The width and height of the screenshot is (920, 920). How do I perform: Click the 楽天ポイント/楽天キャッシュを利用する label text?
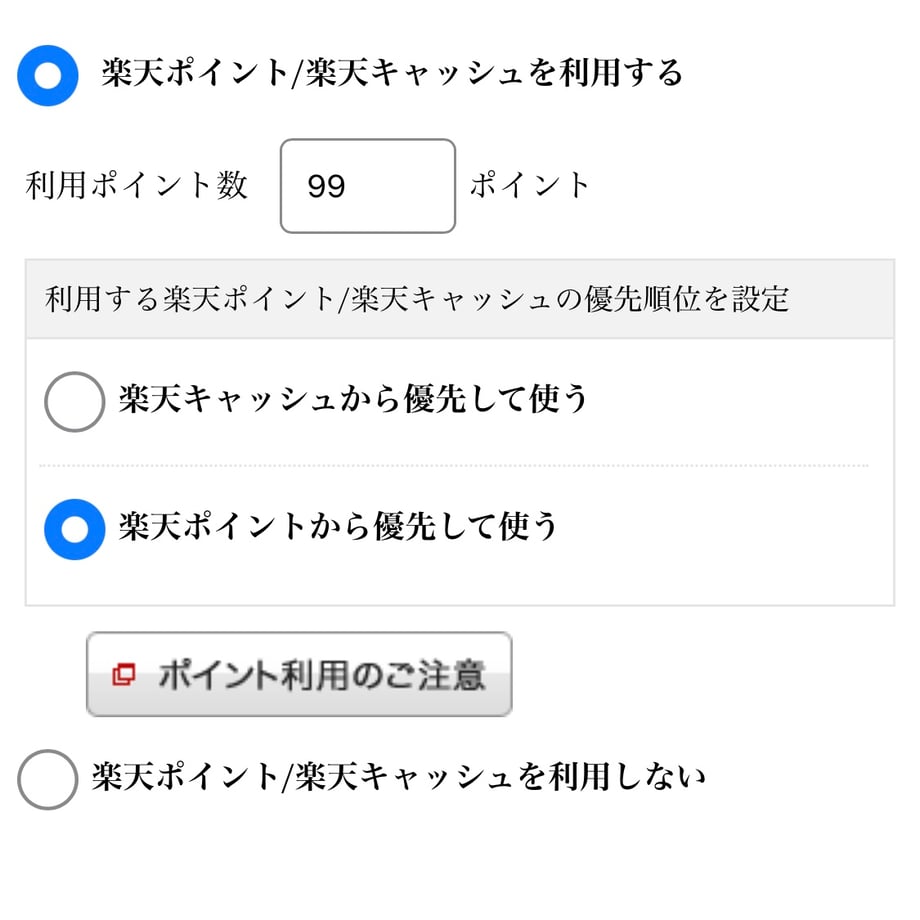click(x=391, y=73)
